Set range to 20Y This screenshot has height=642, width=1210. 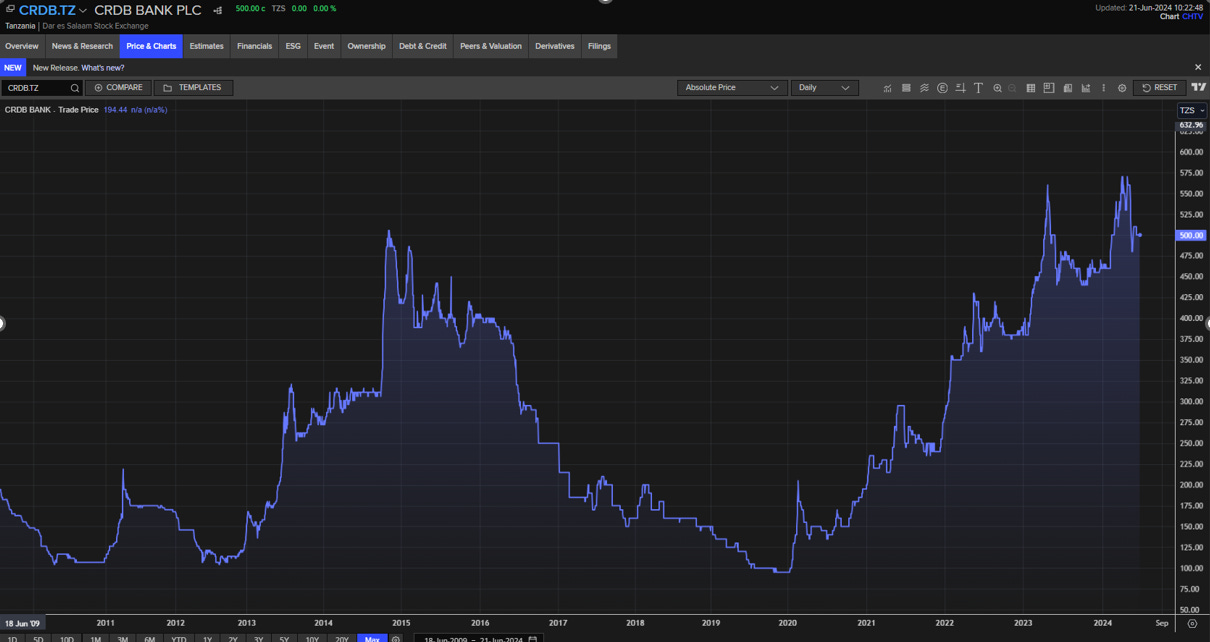tap(342, 639)
